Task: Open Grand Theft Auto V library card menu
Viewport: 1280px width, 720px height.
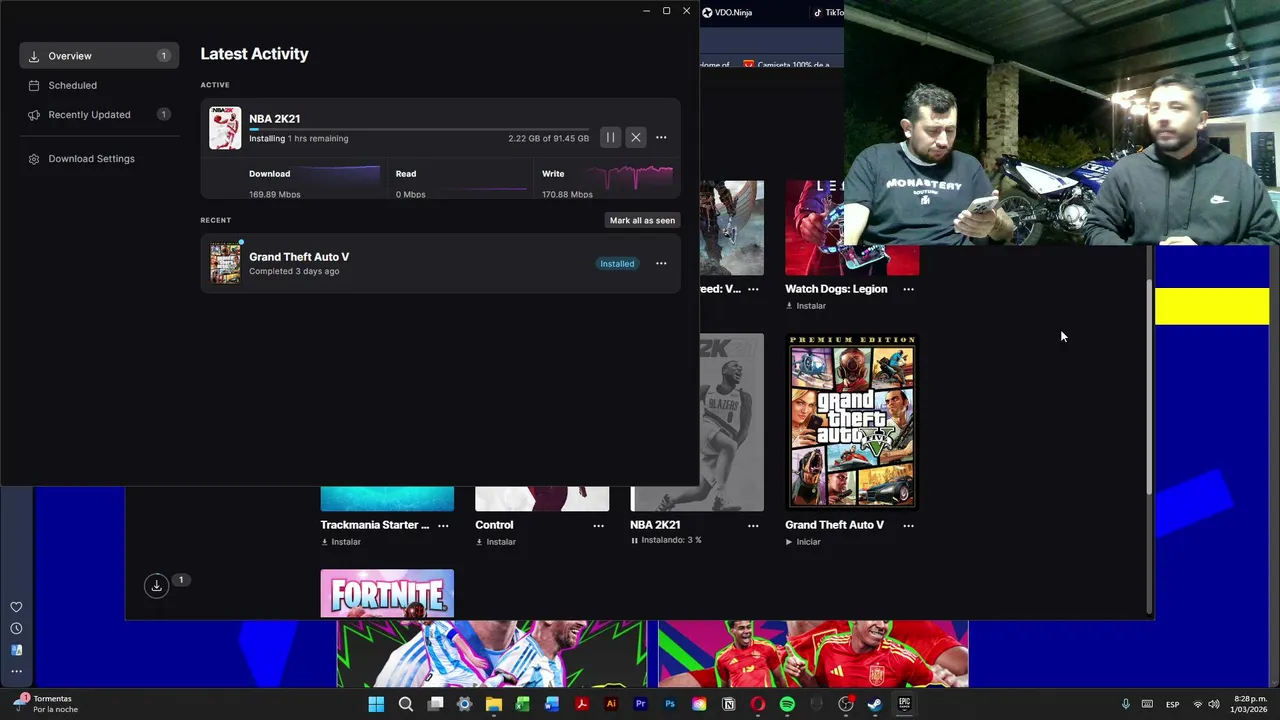Action: coord(908,525)
